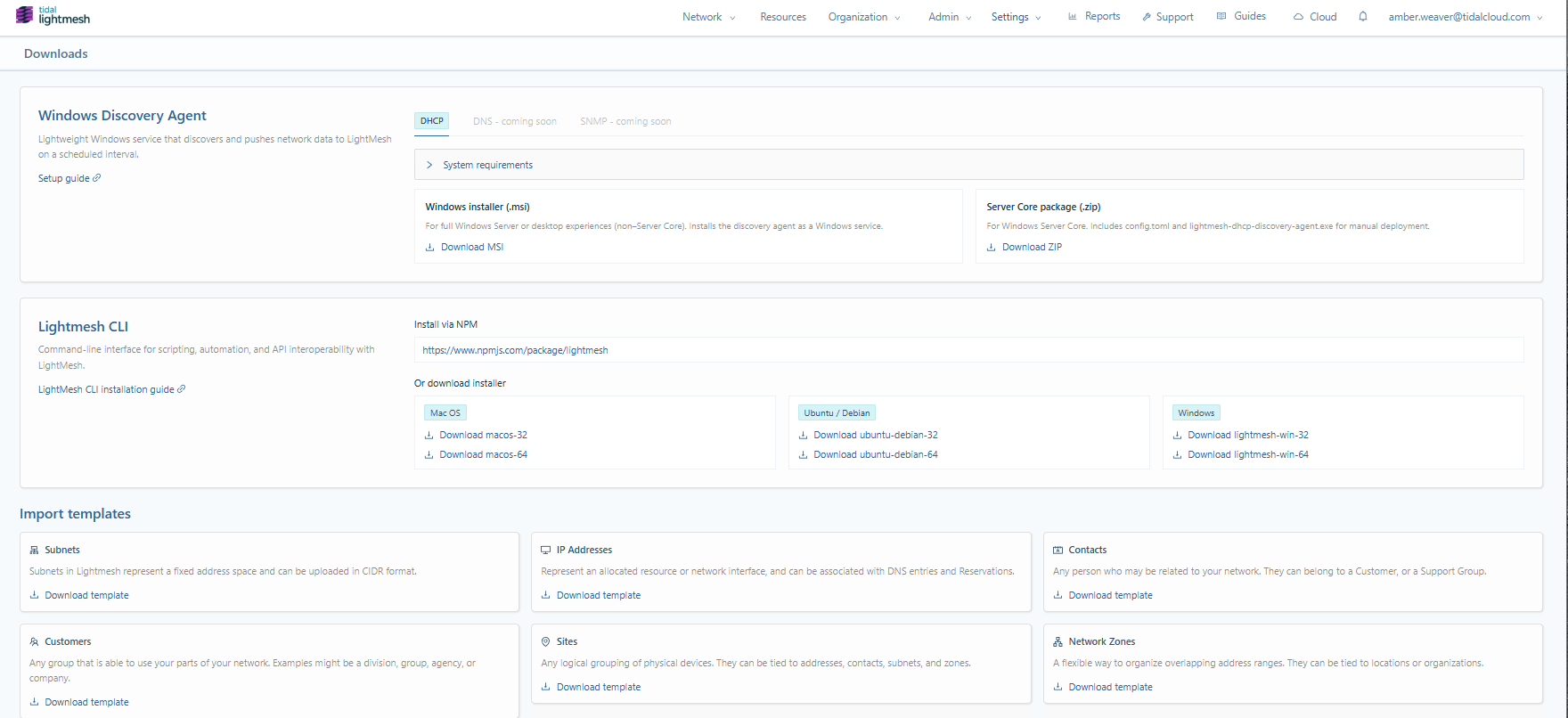Click the Cloud icon in the navbar
Viewport: 1568px width, 718px height.
pyautogui.click(x=1298, y=17)
